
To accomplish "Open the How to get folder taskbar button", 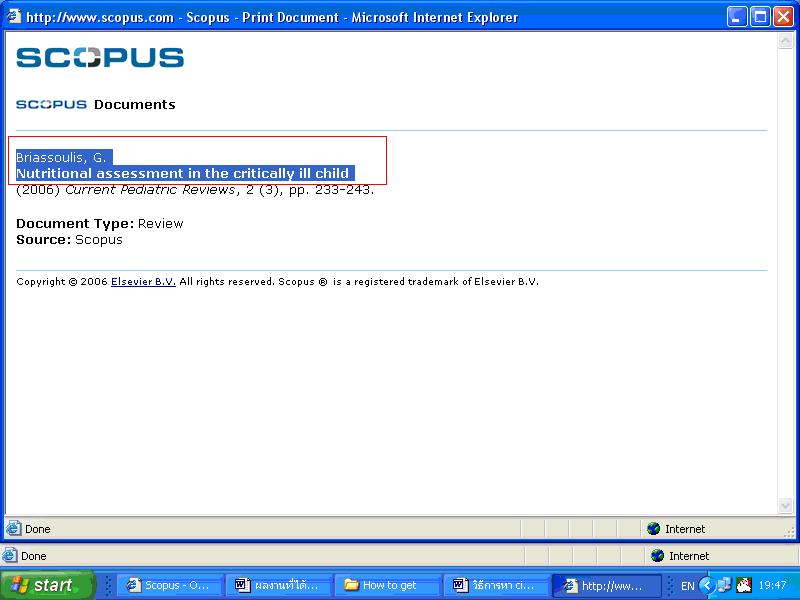I will pos(388,585).
